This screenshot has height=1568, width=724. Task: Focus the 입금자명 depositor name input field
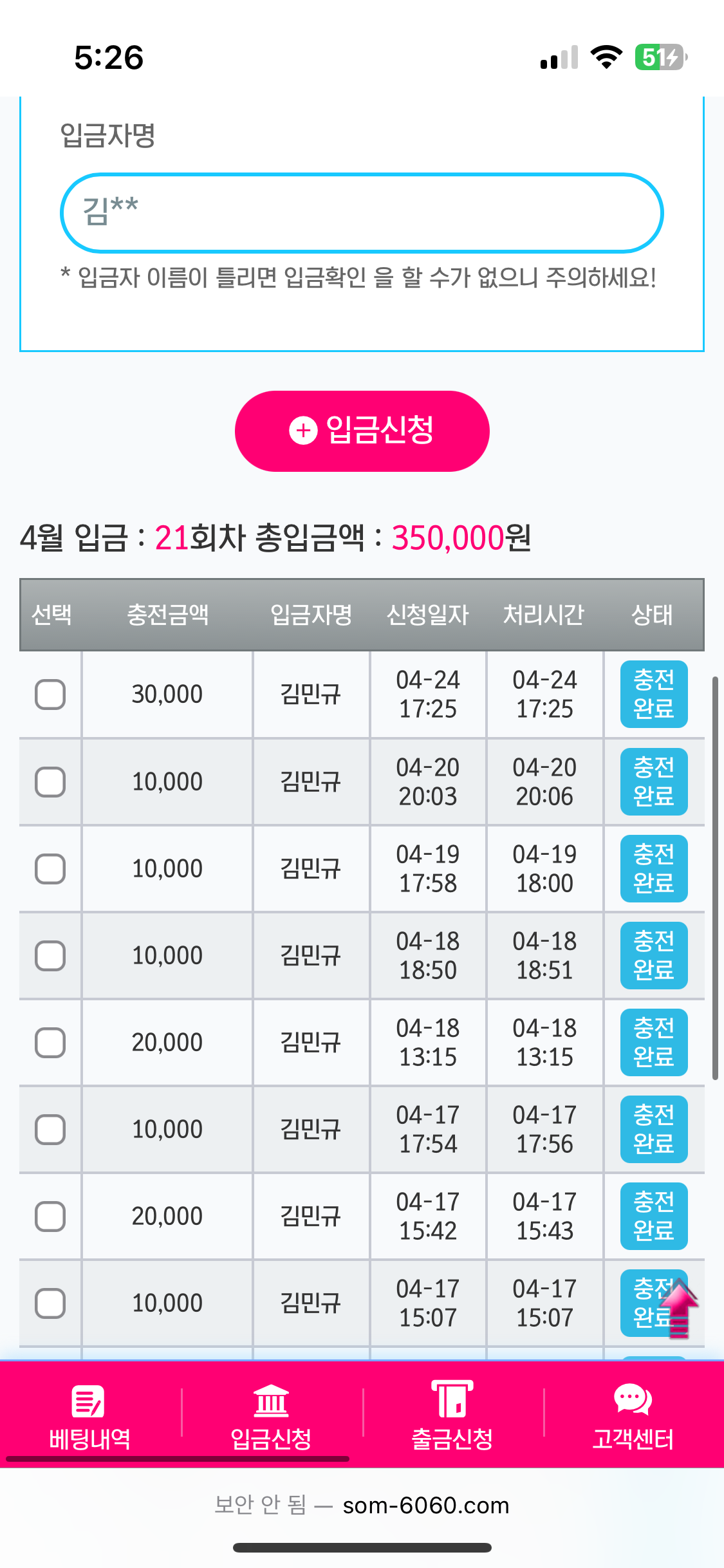362,212
